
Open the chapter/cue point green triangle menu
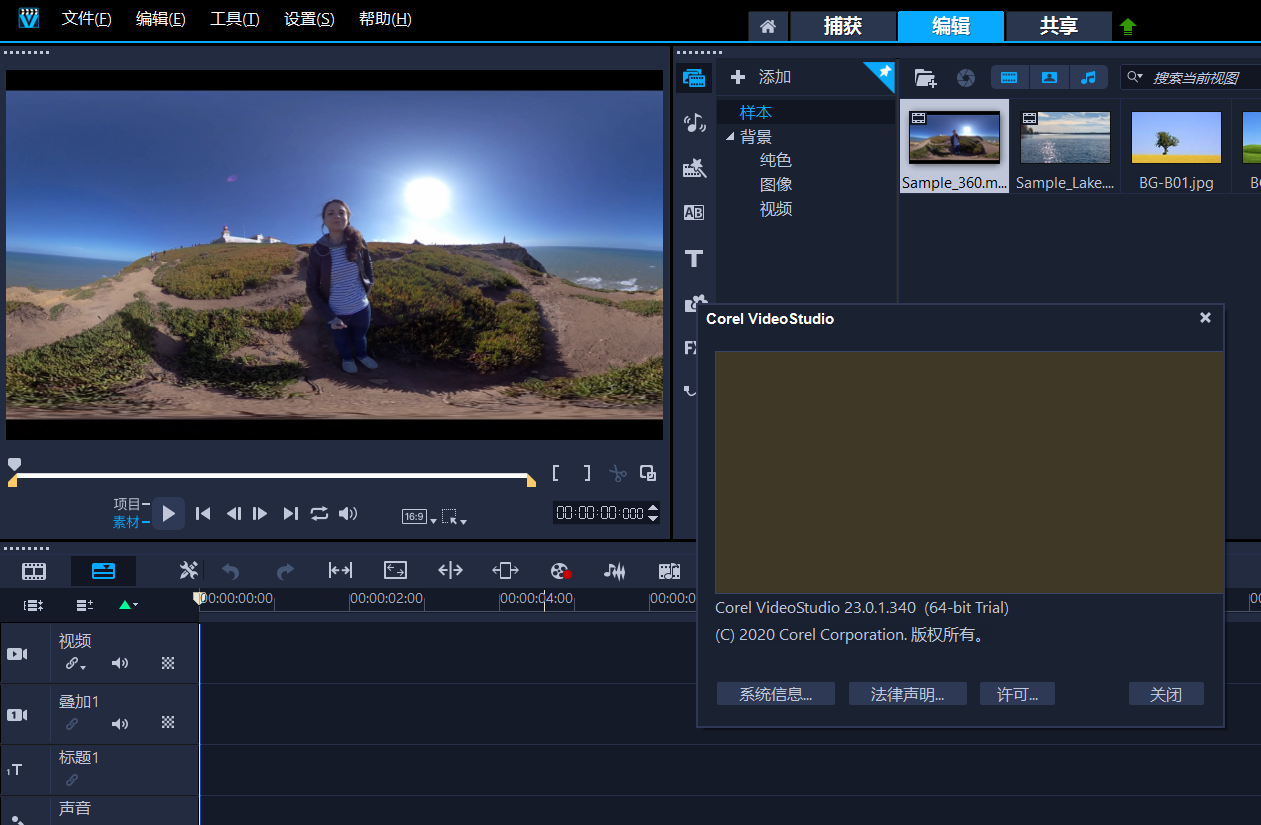(x=128, y=605)
